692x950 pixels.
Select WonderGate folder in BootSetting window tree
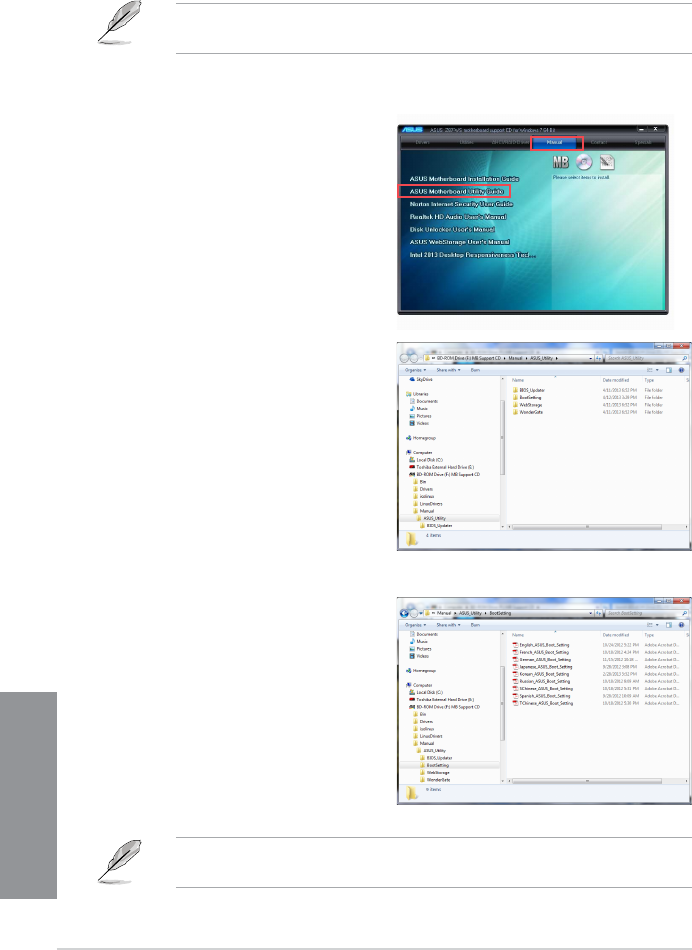(434, 780)
